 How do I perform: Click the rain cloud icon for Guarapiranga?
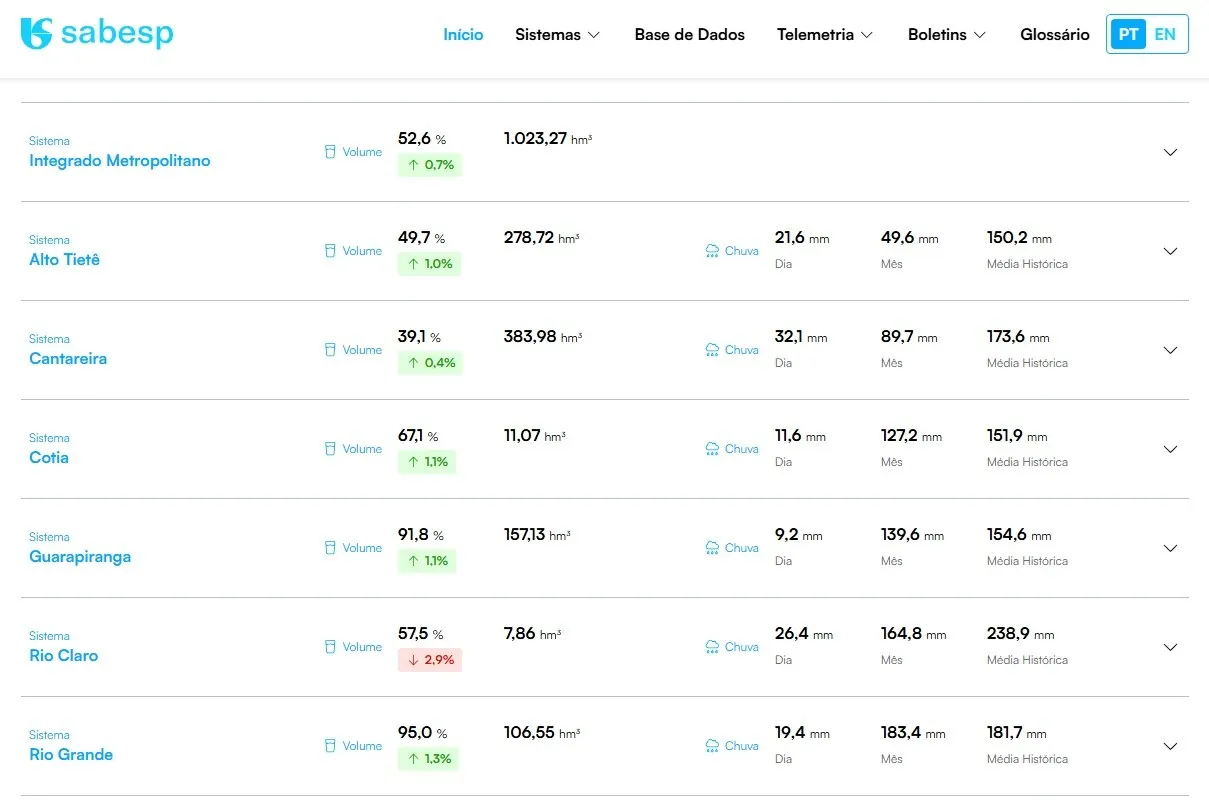pos(712,548)
